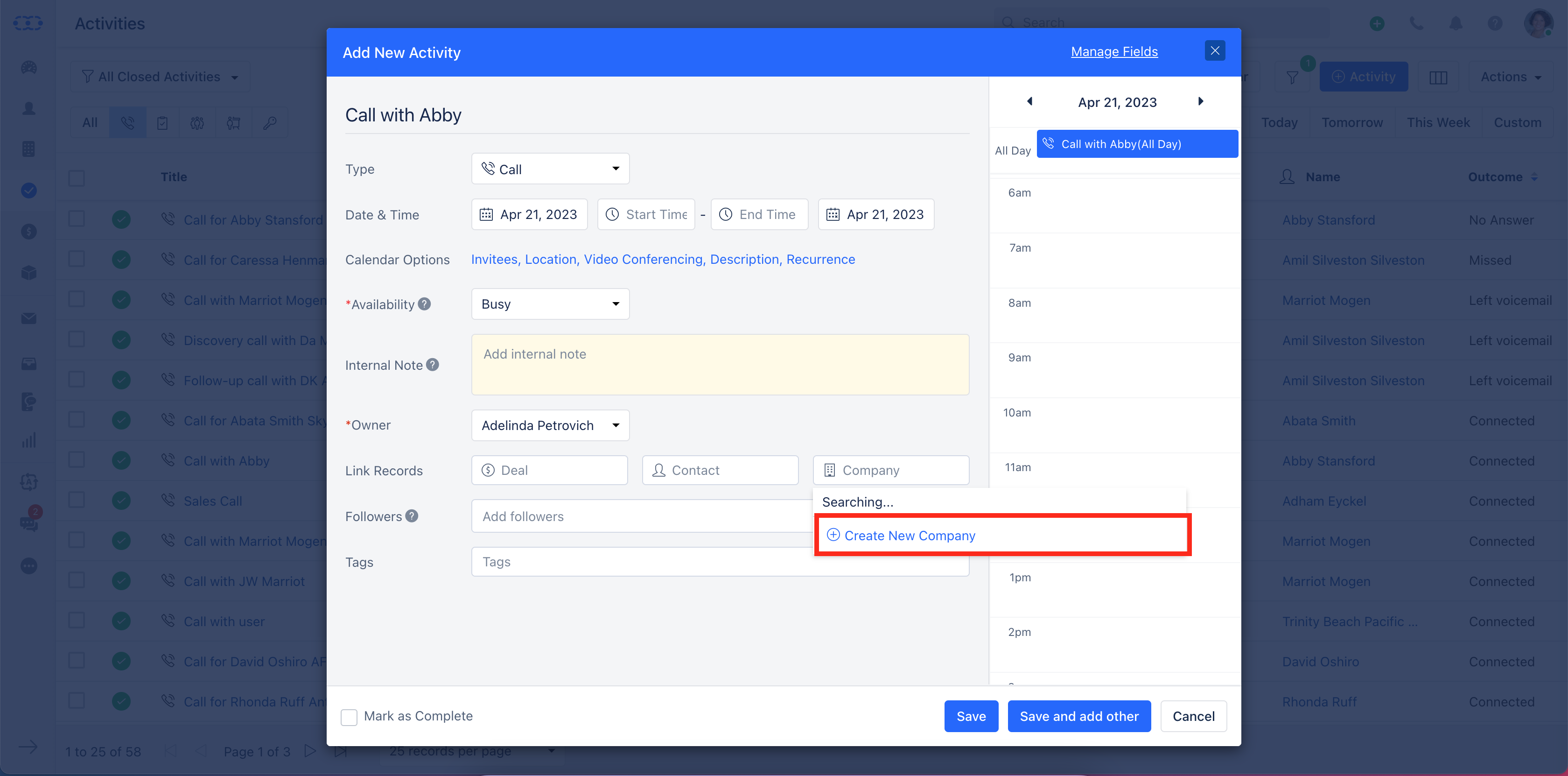1568x776 pixels.
Task: Close the Add New Activity dialog
Action: point(1214,50)
